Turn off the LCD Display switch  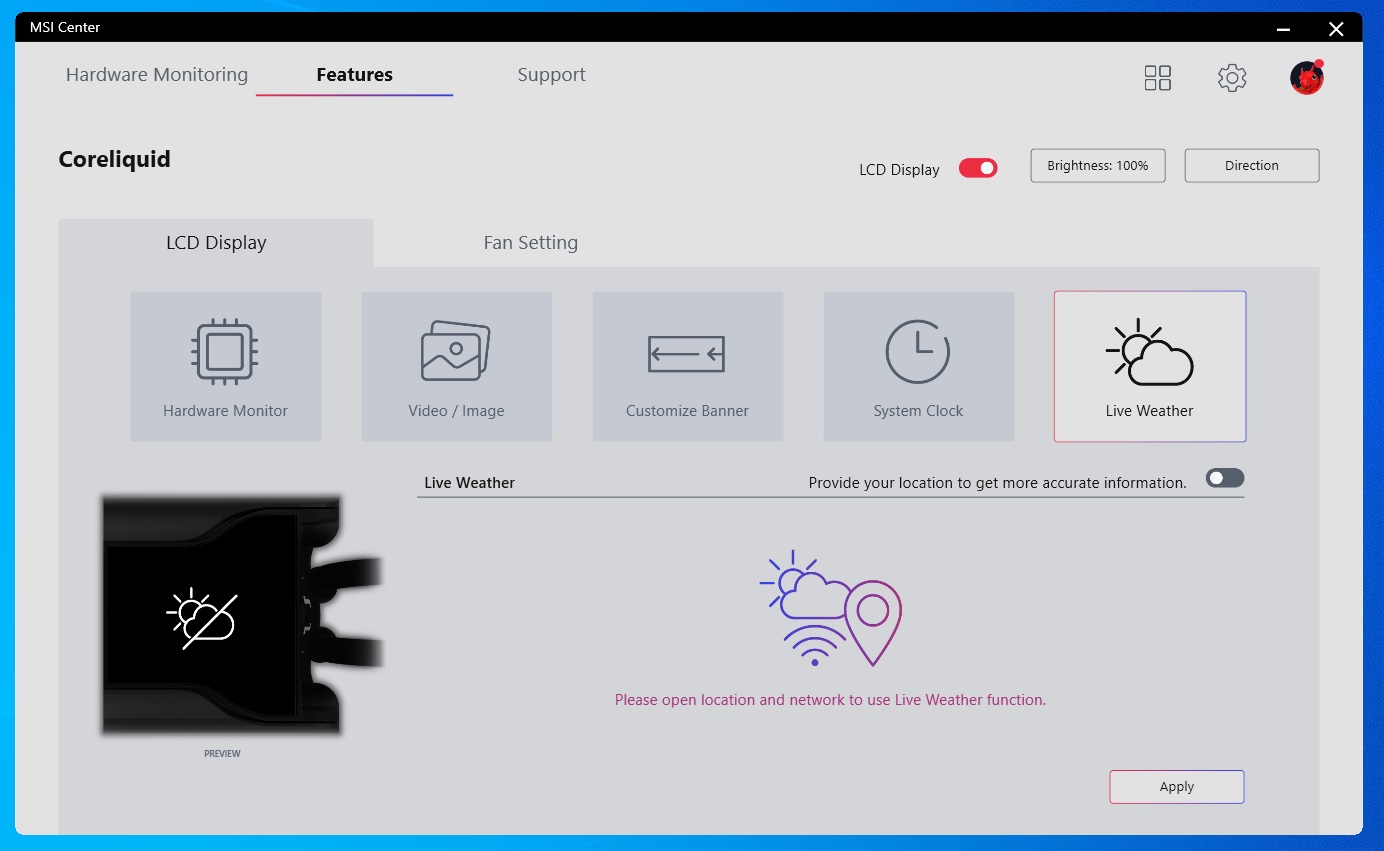pyautogui.click(x=978, y=168)
